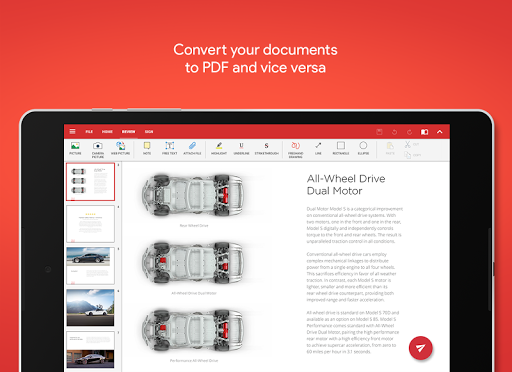The image size is (512, 372).
Task: Choose the Web Picture tool
Action: [x=120, y=148]
